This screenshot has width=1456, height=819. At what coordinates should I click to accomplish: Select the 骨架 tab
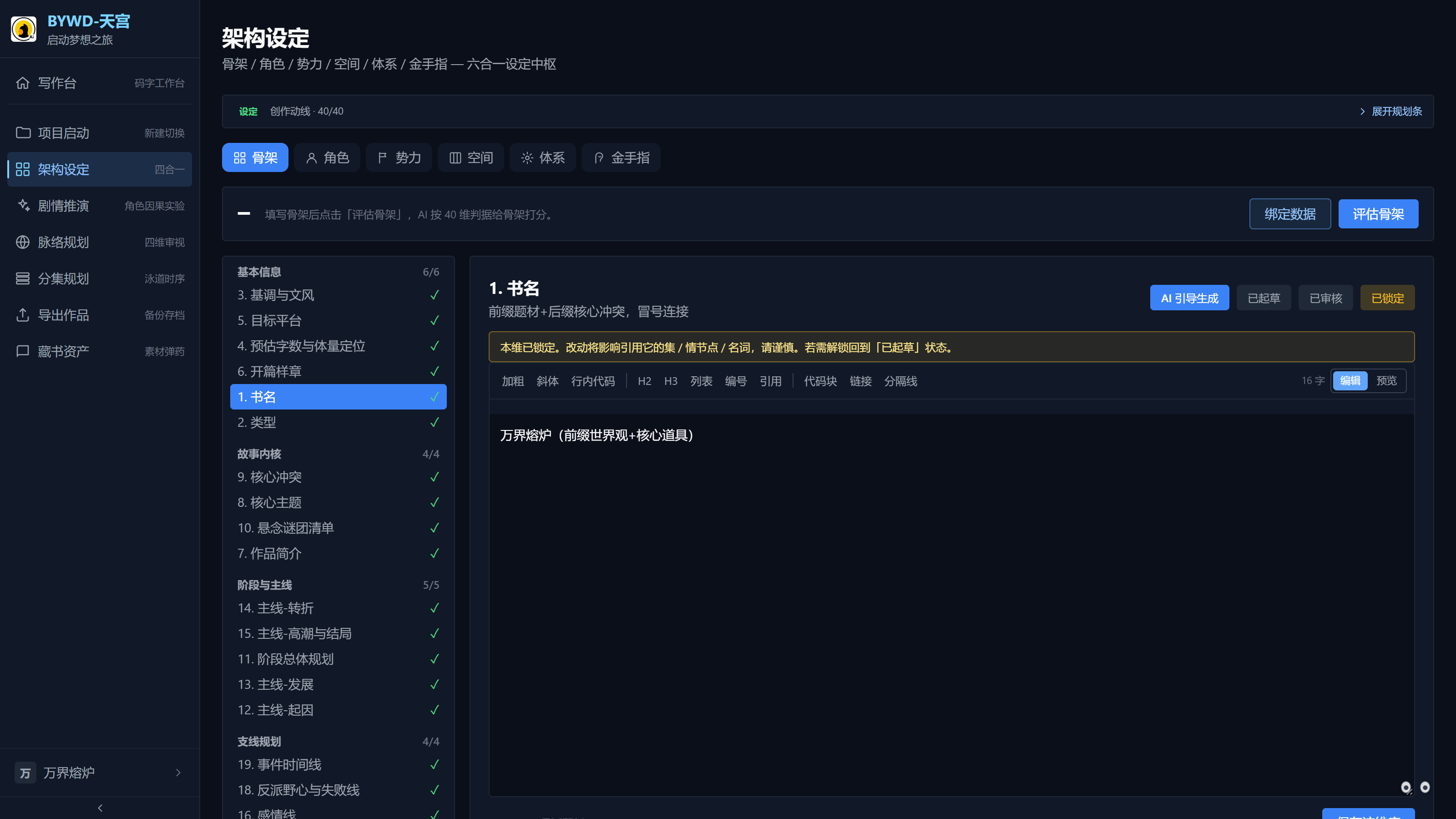(x=255, y=158)
